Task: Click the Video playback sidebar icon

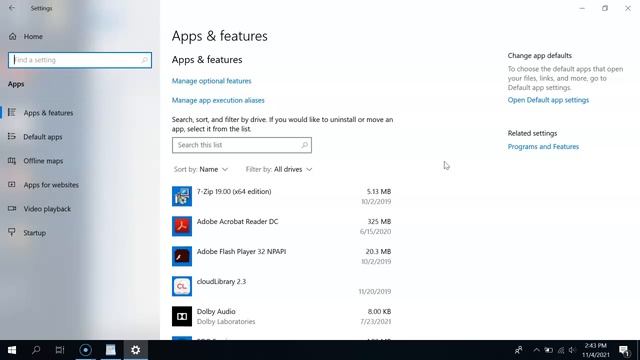Action: pyautogui.click(x=12, y=209)
